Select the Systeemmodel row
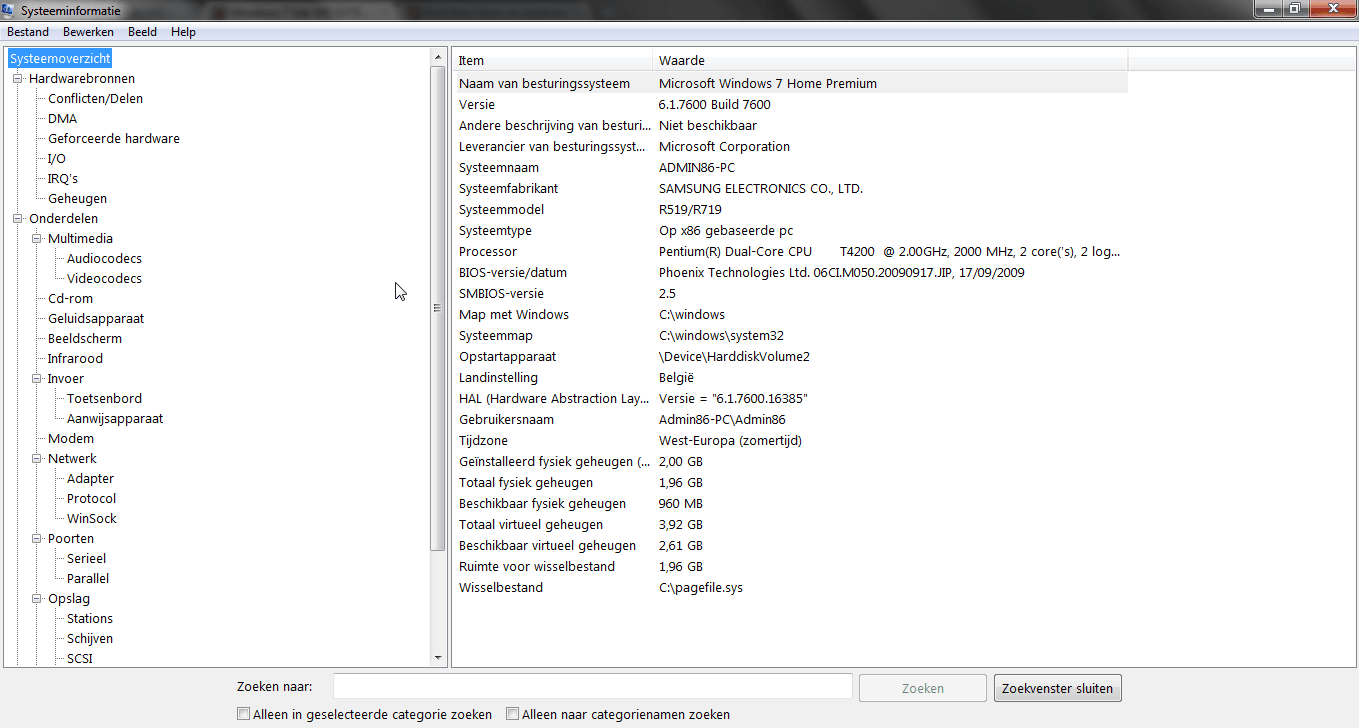The height and width of the screenshot is (728, 1359). 791,210
